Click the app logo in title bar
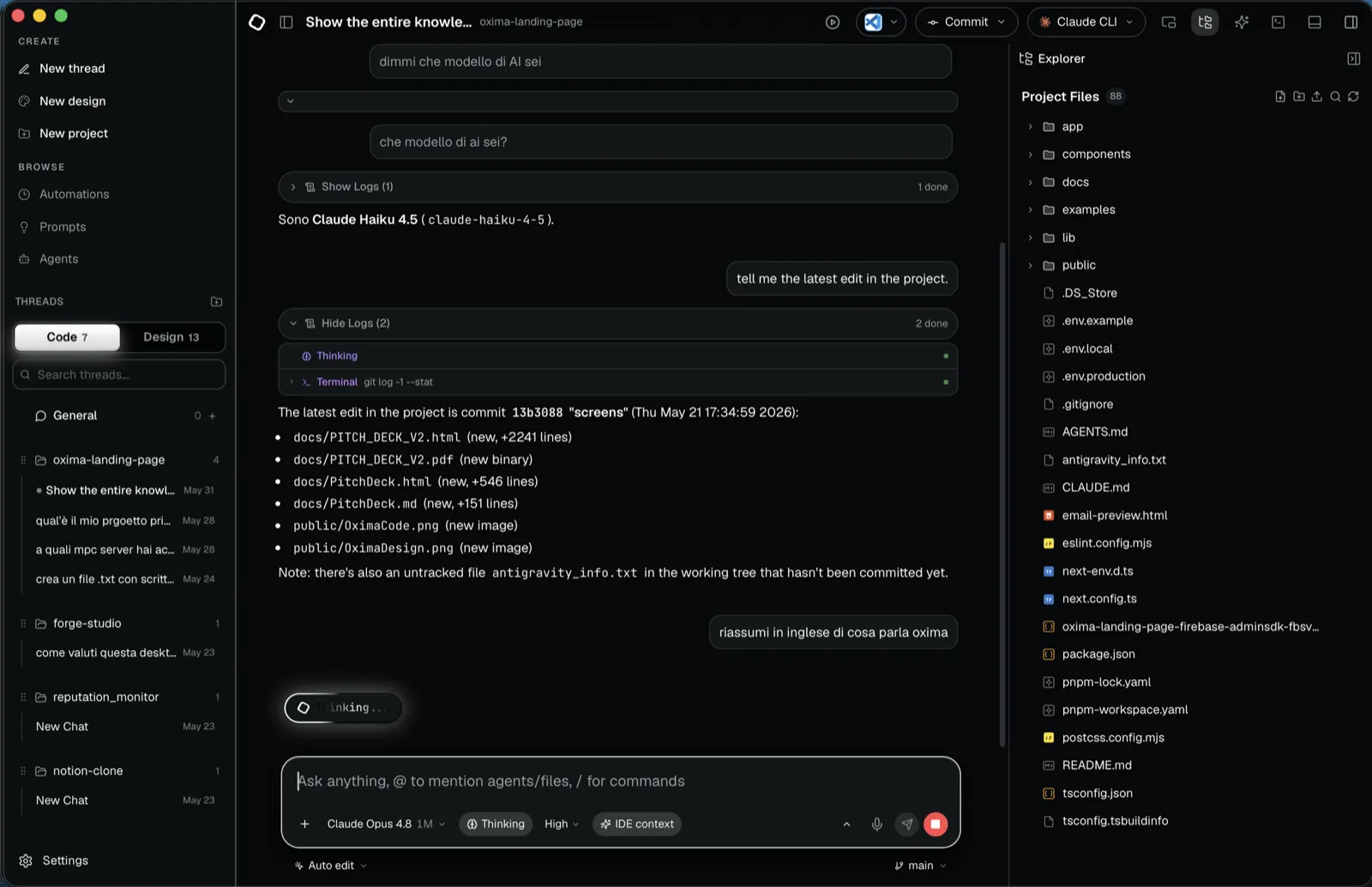 click(x=256, y=22)
